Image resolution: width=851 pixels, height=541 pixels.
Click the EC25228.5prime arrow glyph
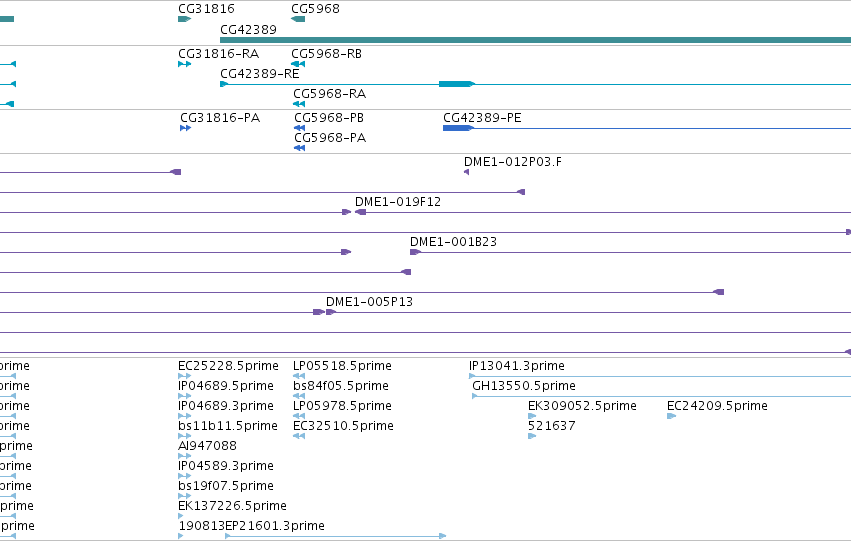point(185,376)
